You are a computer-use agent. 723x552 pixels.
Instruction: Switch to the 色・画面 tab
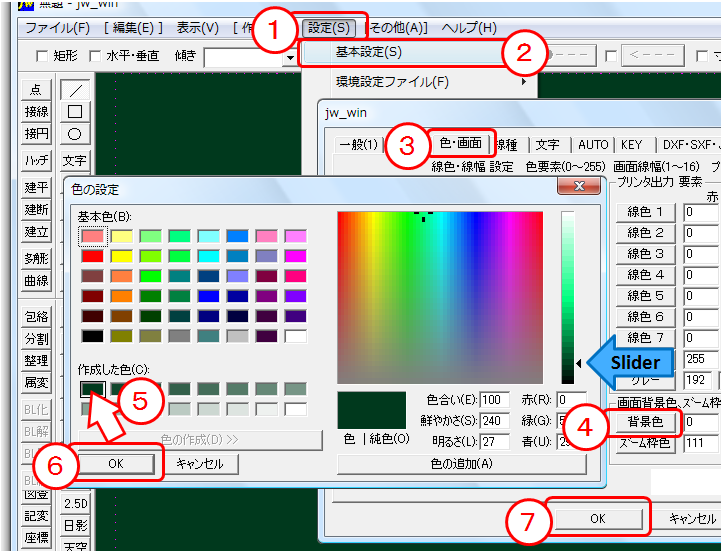pos(461,144)
